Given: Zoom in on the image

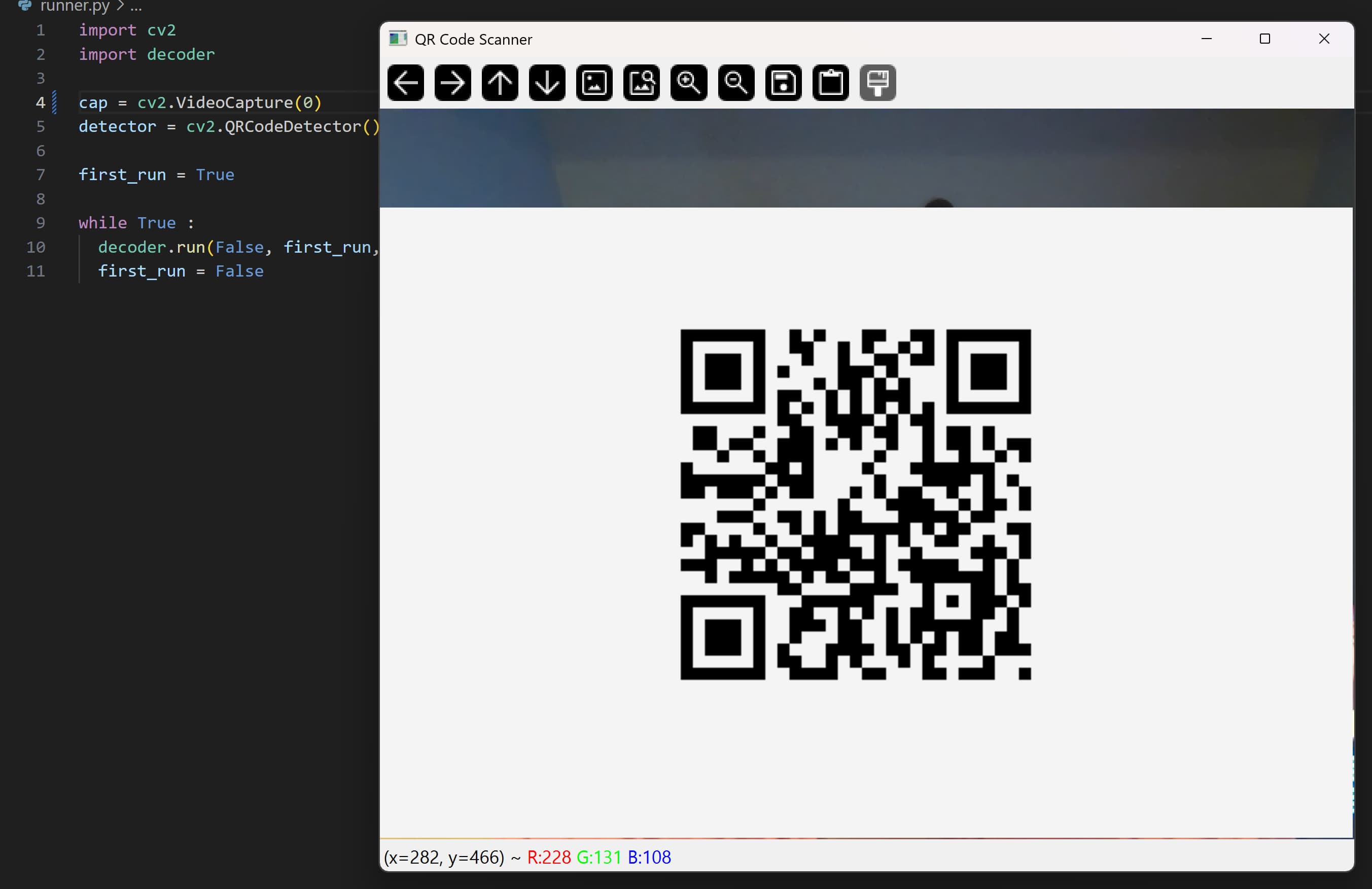Looking at the screenshot, I should (x=688, y=82).
